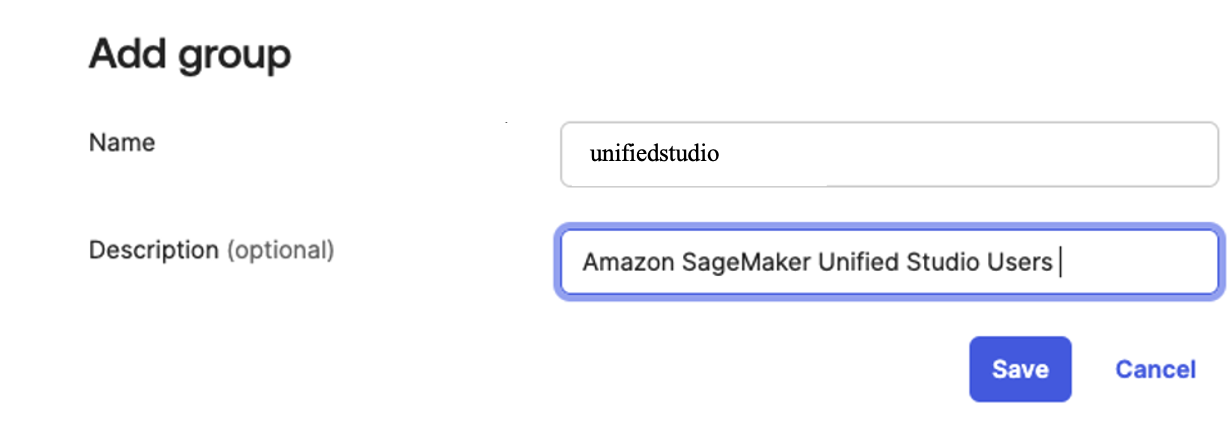Click the Save button

(x=1019, y=369)
